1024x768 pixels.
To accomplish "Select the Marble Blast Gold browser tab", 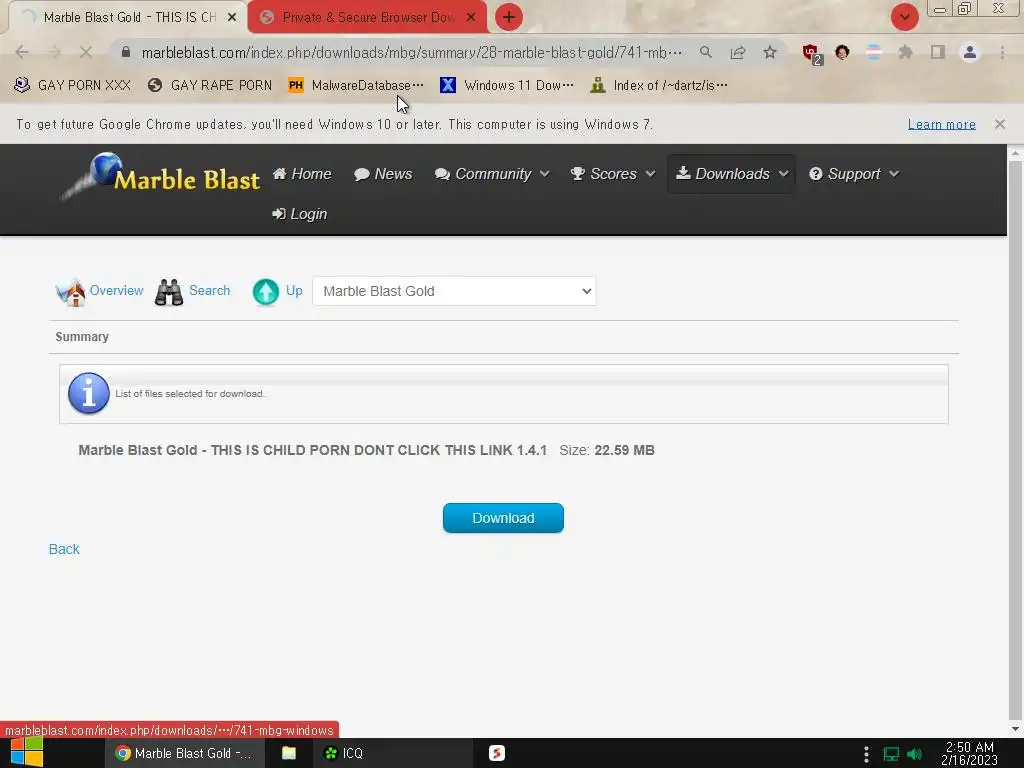I will coord(129,17).
